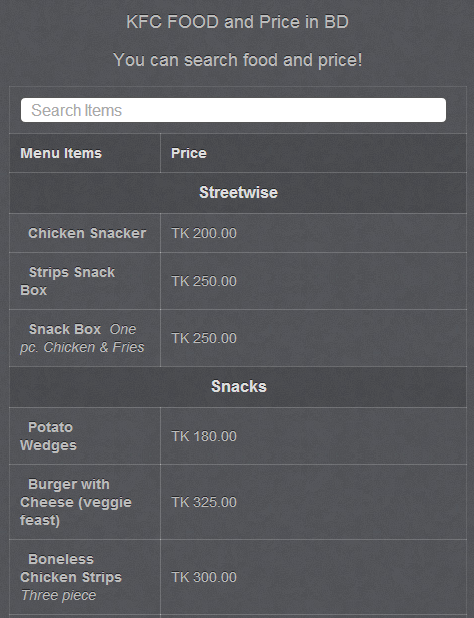Viewport: 474px width, 618px height.
Task: Choose Snack Box One pc. Chicken & Fries
Action: pos(82,338)
